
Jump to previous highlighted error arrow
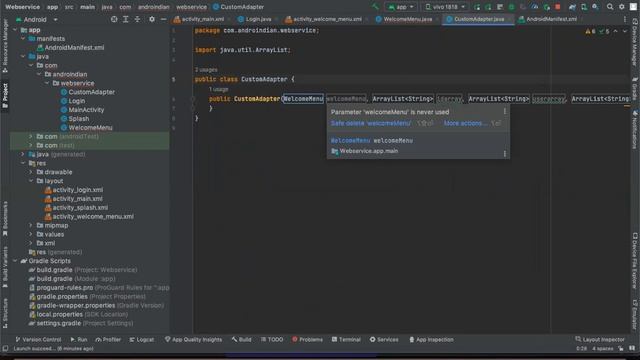tap(616, 31)
